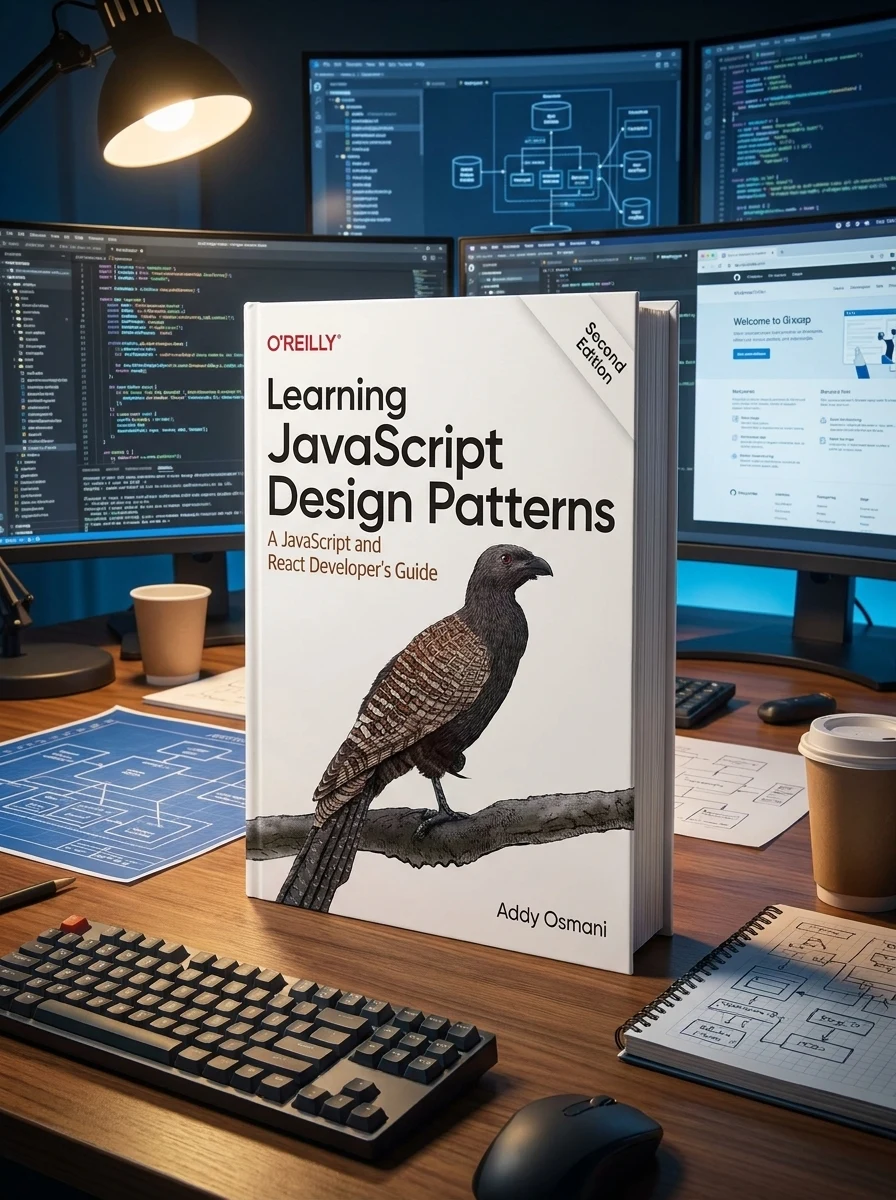Select the active editor file tab with the unsaved dot
The width and height of the screenshot is (896, 1200).
126,250
